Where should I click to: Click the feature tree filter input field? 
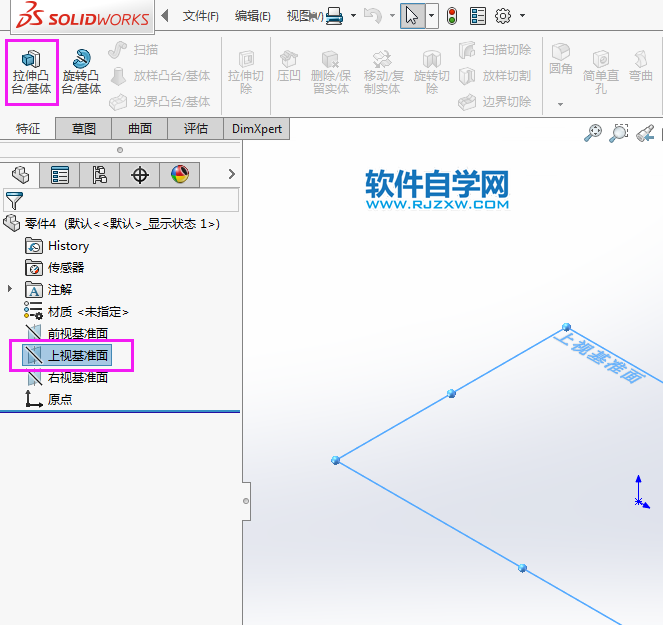coord(121,200)
